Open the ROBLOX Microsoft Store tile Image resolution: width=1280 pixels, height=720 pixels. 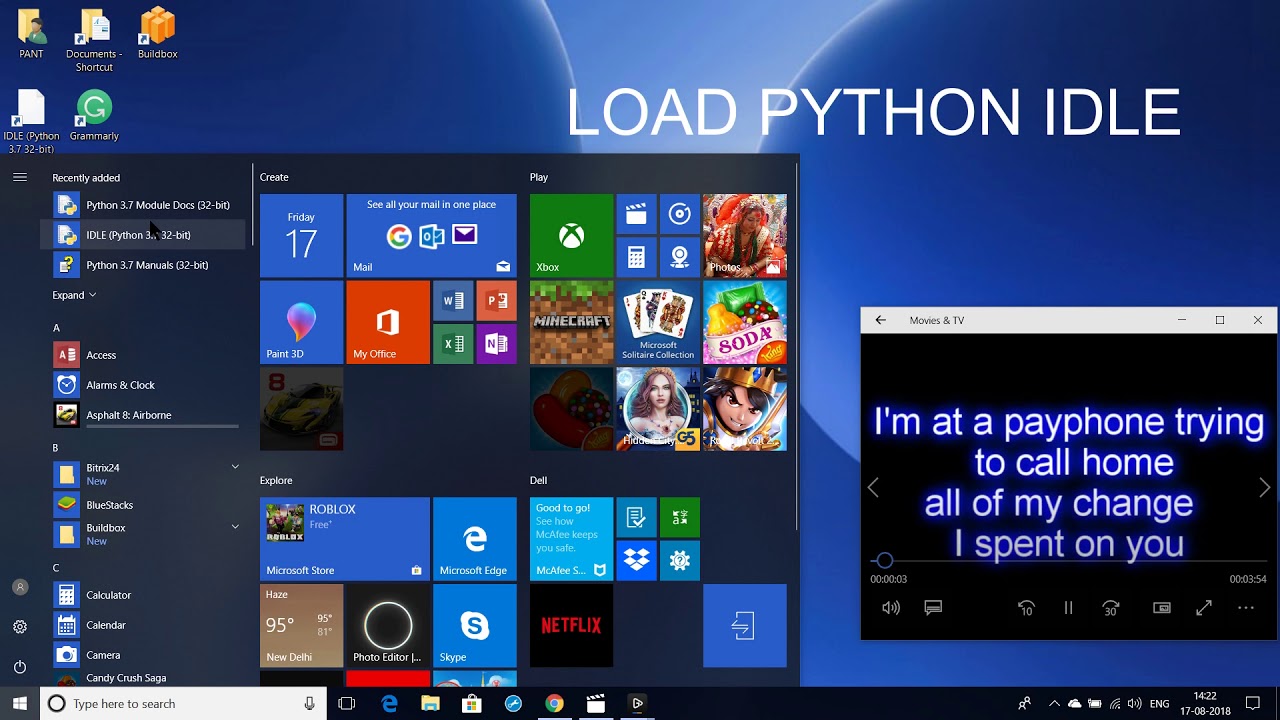click(x=345, y=539)
